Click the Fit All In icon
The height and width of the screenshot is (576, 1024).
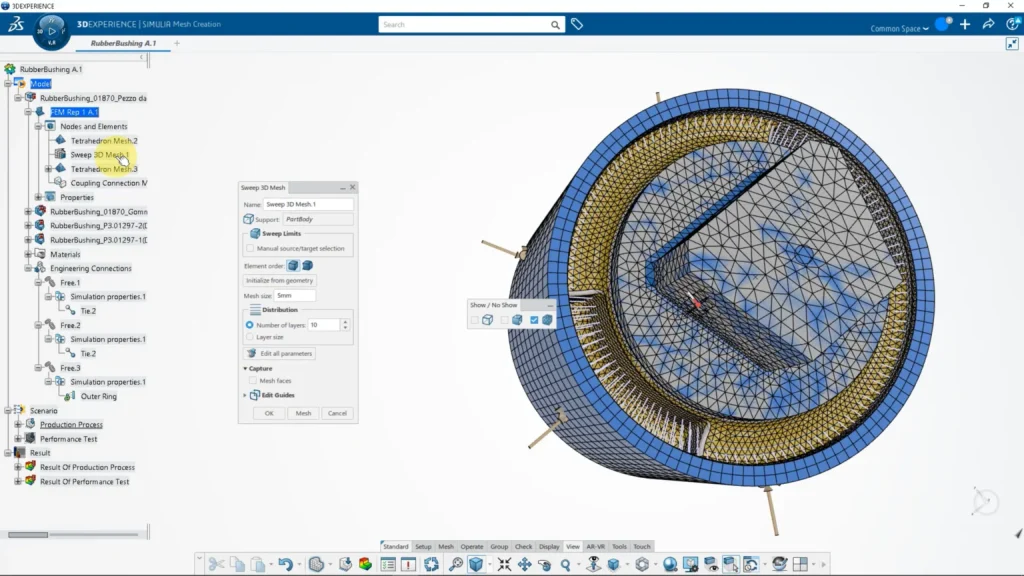[504, 564]
